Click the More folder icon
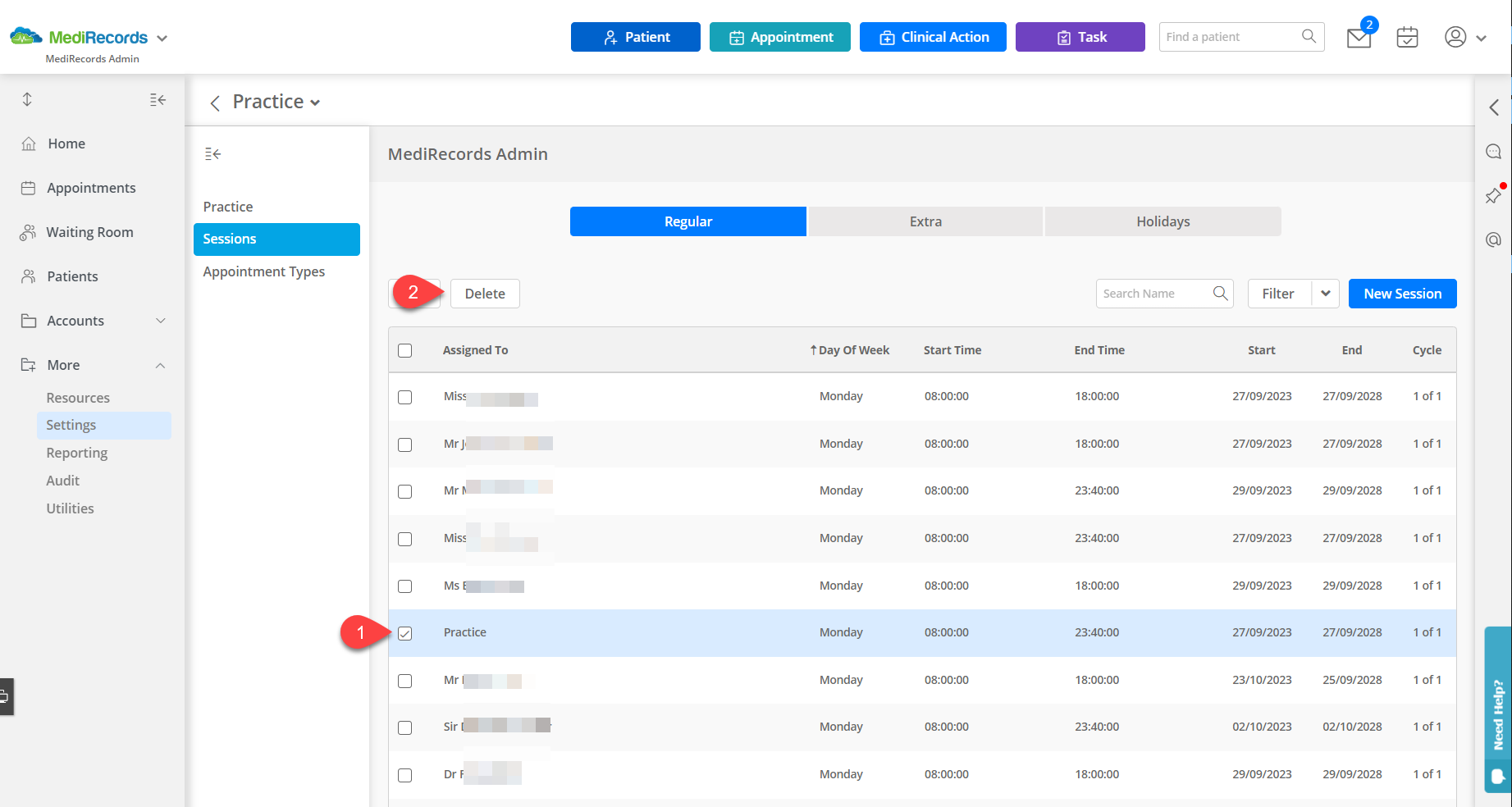Screen dimensions: 1512x807 point(29,365)
